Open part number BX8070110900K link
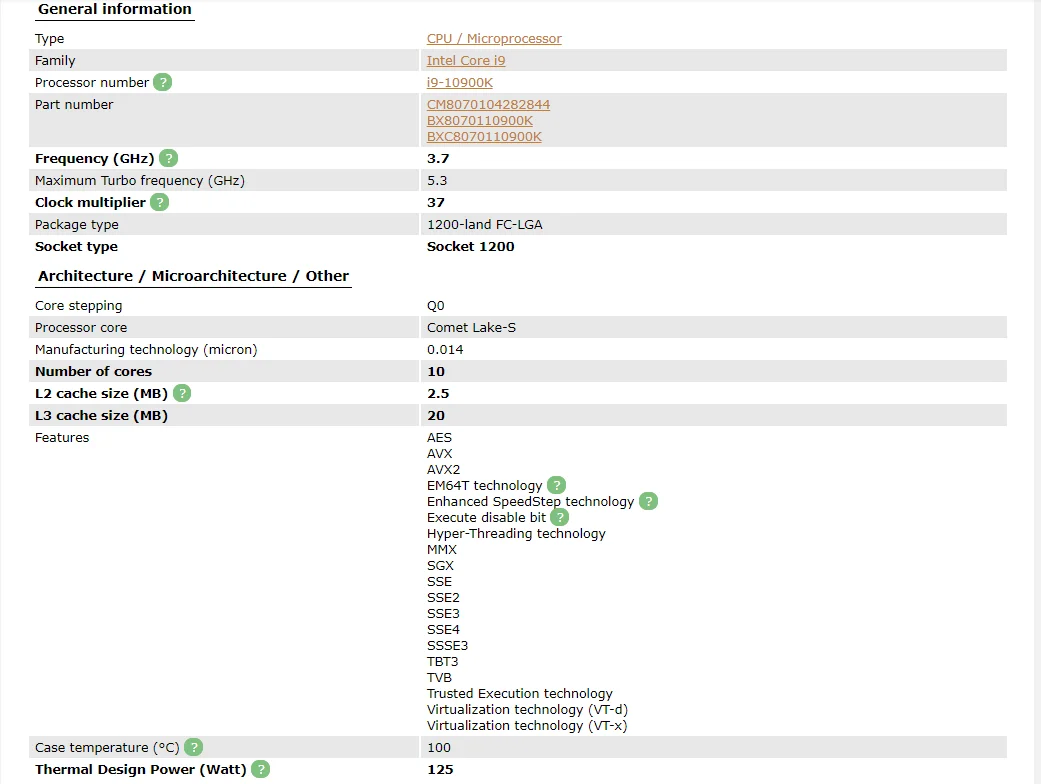Viewport: 1041px width, 784px height. coord(479,120)
